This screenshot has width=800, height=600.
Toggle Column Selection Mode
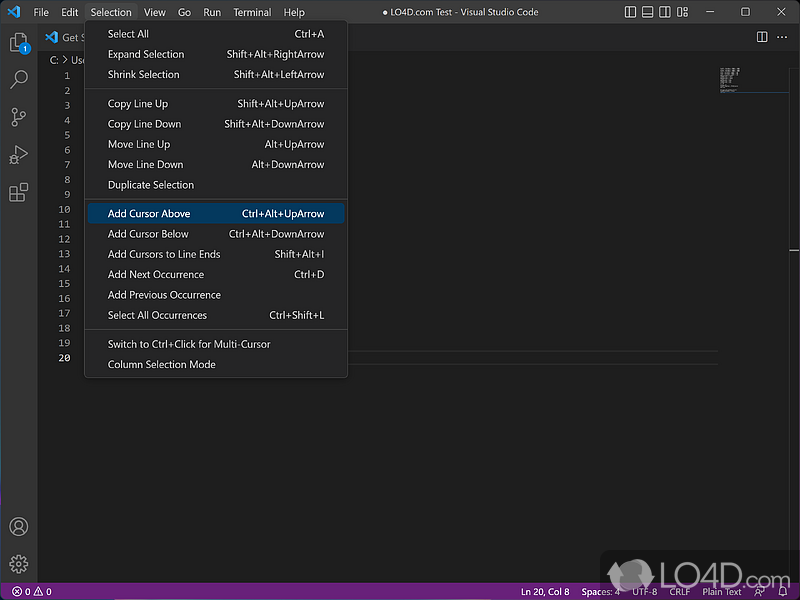coord(216,365)
